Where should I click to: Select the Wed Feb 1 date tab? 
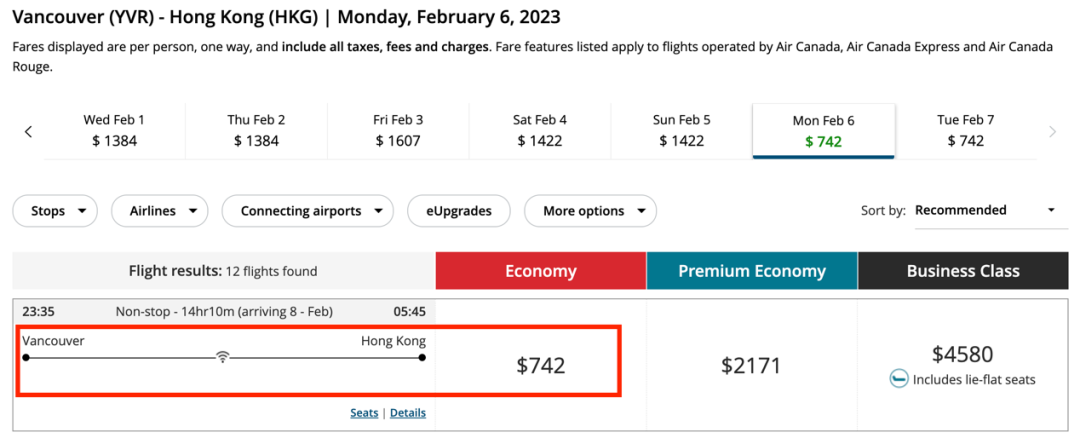[x=114, y=131]
